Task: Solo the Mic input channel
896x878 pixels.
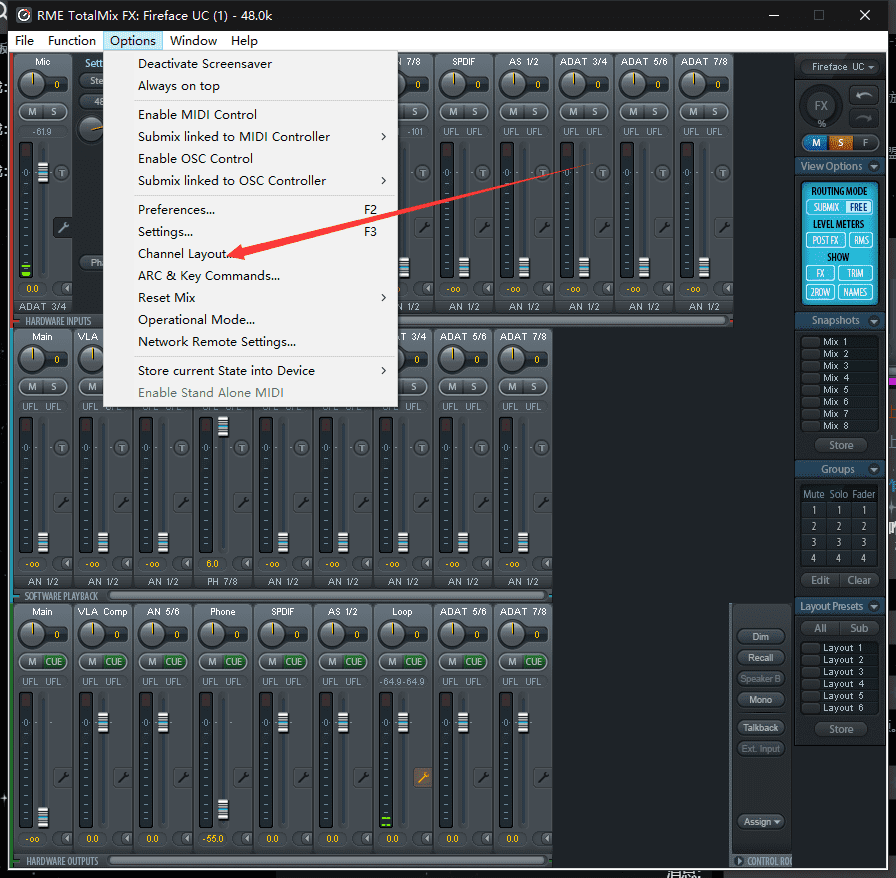Action: click(x=54, y=112)
